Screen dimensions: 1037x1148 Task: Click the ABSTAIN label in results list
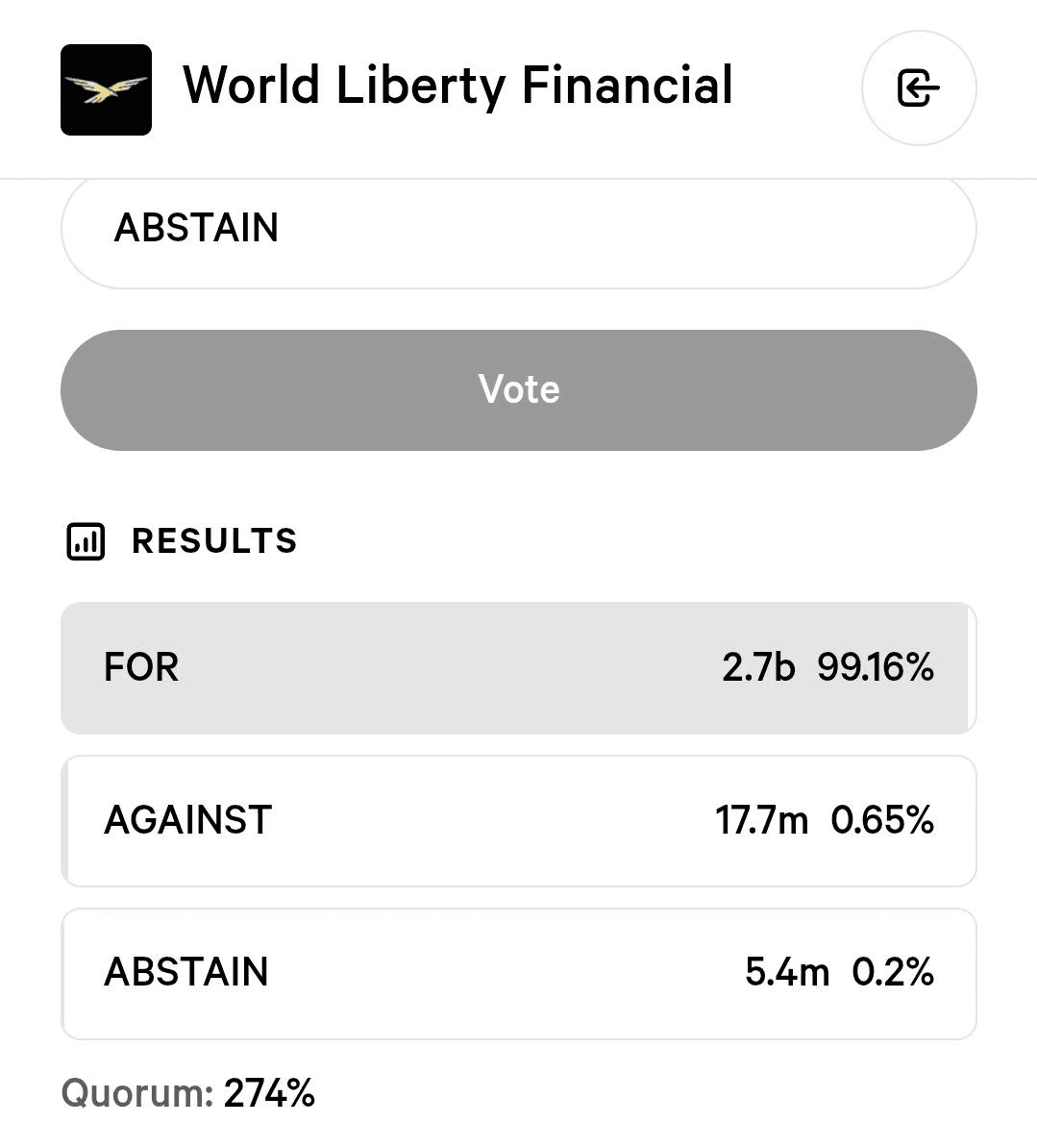click(x=186, y=972)
